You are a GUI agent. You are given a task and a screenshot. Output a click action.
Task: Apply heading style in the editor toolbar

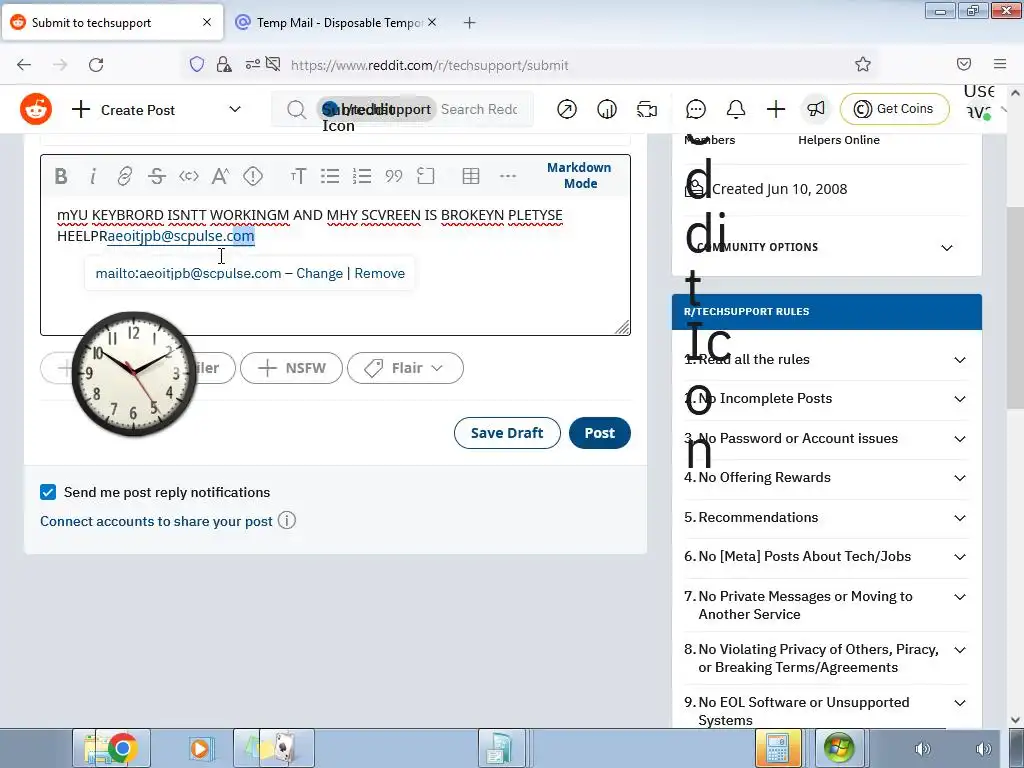298,176
